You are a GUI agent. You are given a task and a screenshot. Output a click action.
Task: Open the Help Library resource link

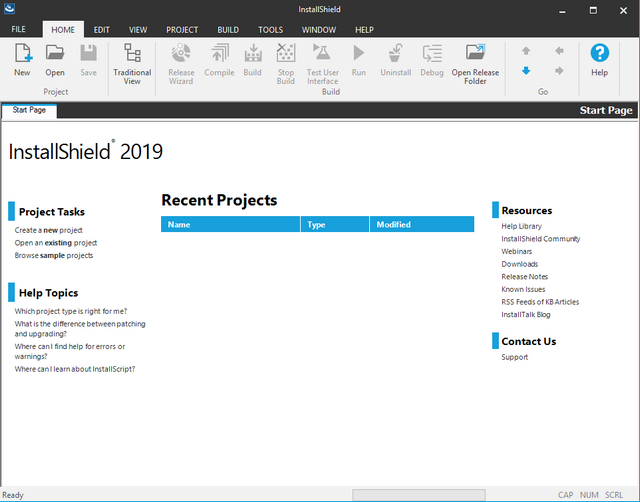tap(522, 226)
